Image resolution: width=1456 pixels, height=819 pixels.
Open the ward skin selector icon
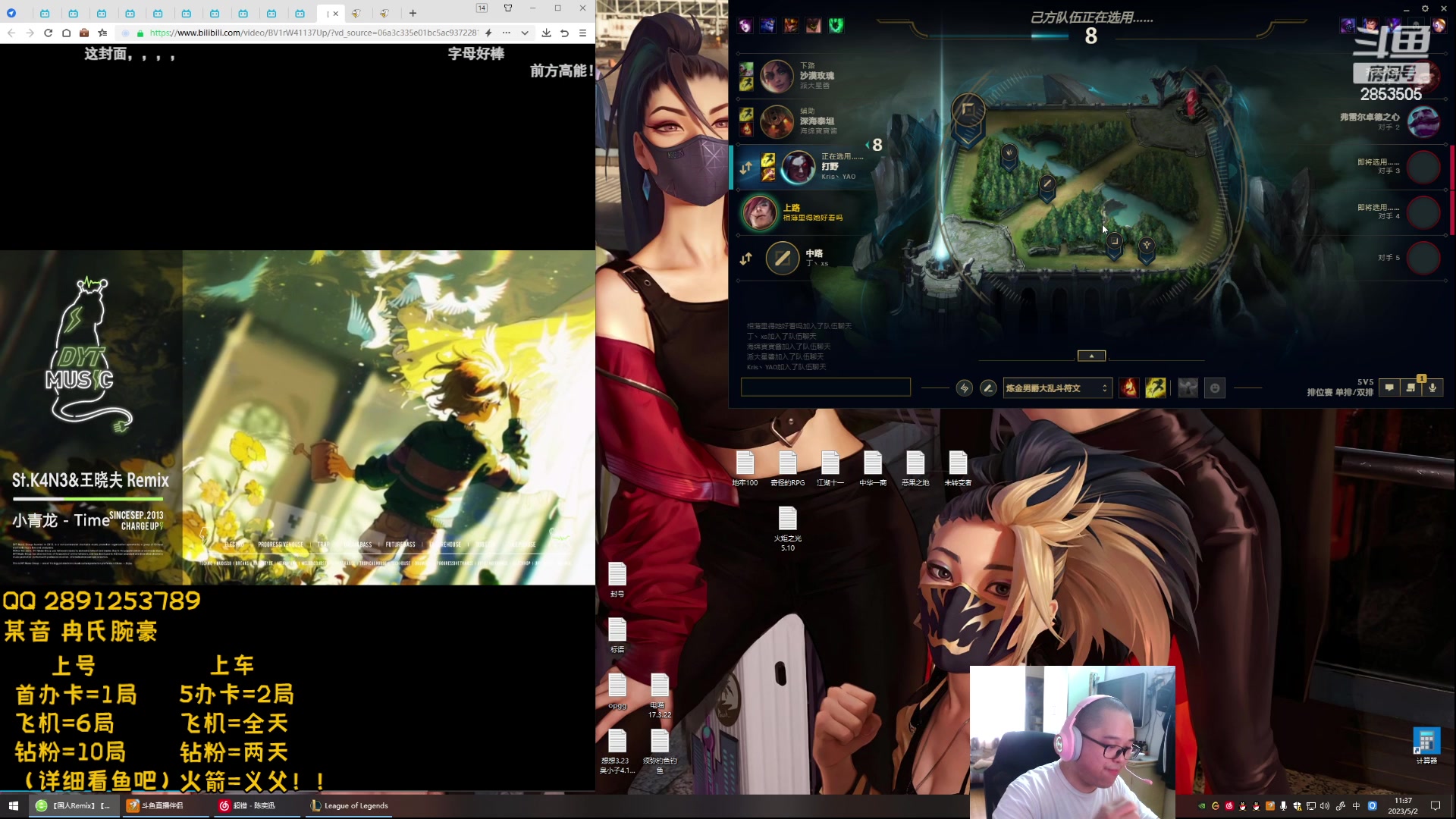pos(1188,388)
